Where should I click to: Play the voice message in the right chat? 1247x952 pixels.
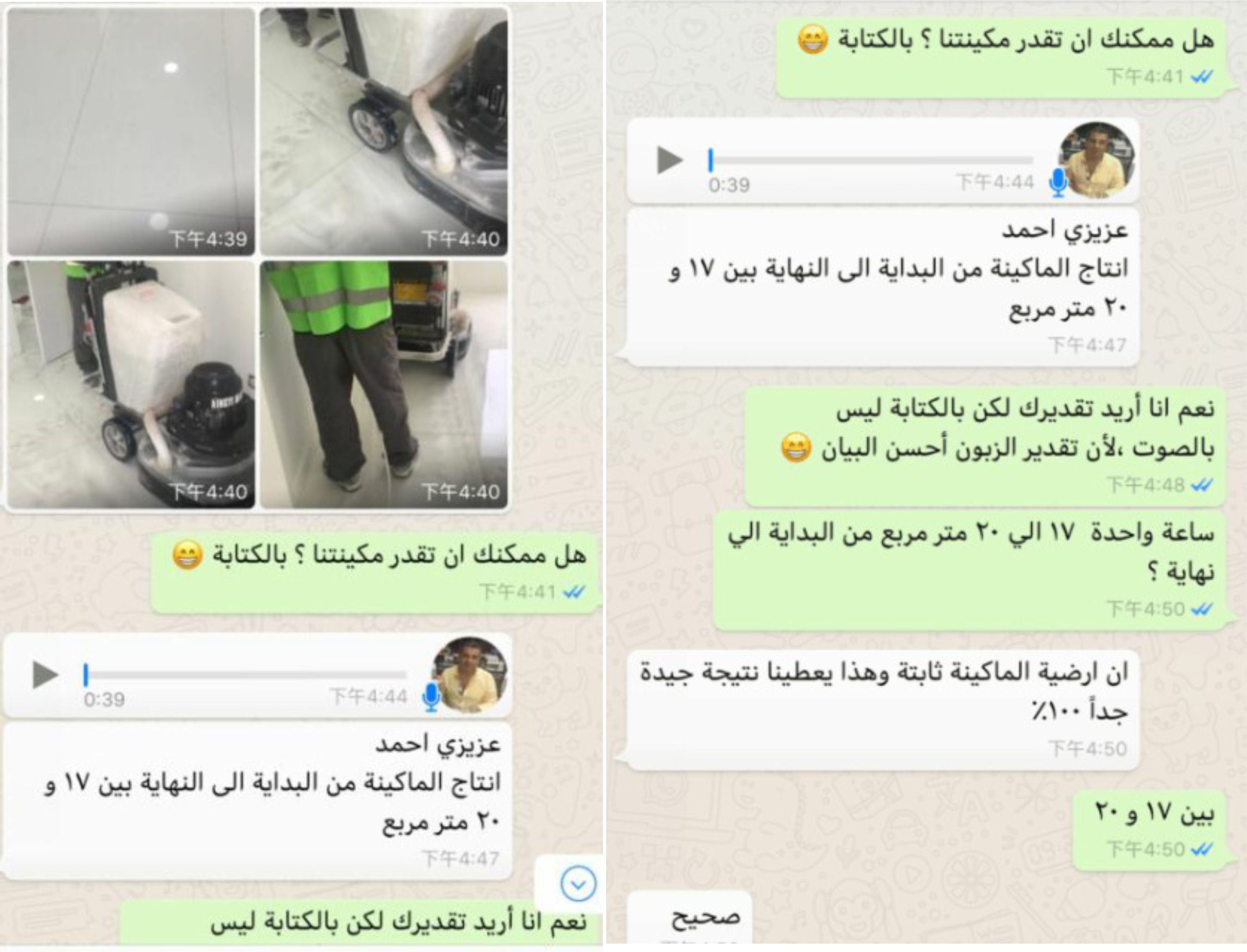pyautogui.click(x=670, y=160)
